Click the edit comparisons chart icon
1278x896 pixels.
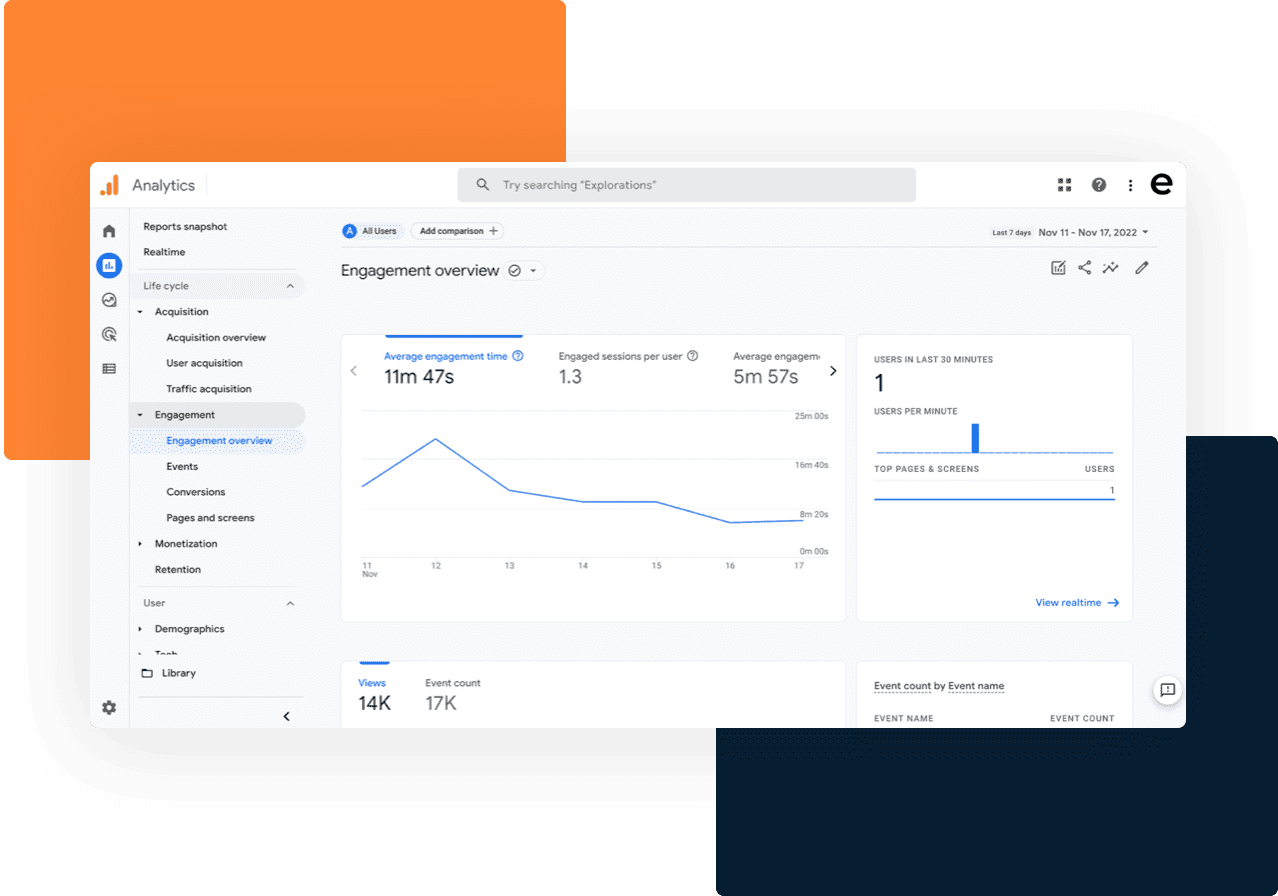pos(1058,268)
